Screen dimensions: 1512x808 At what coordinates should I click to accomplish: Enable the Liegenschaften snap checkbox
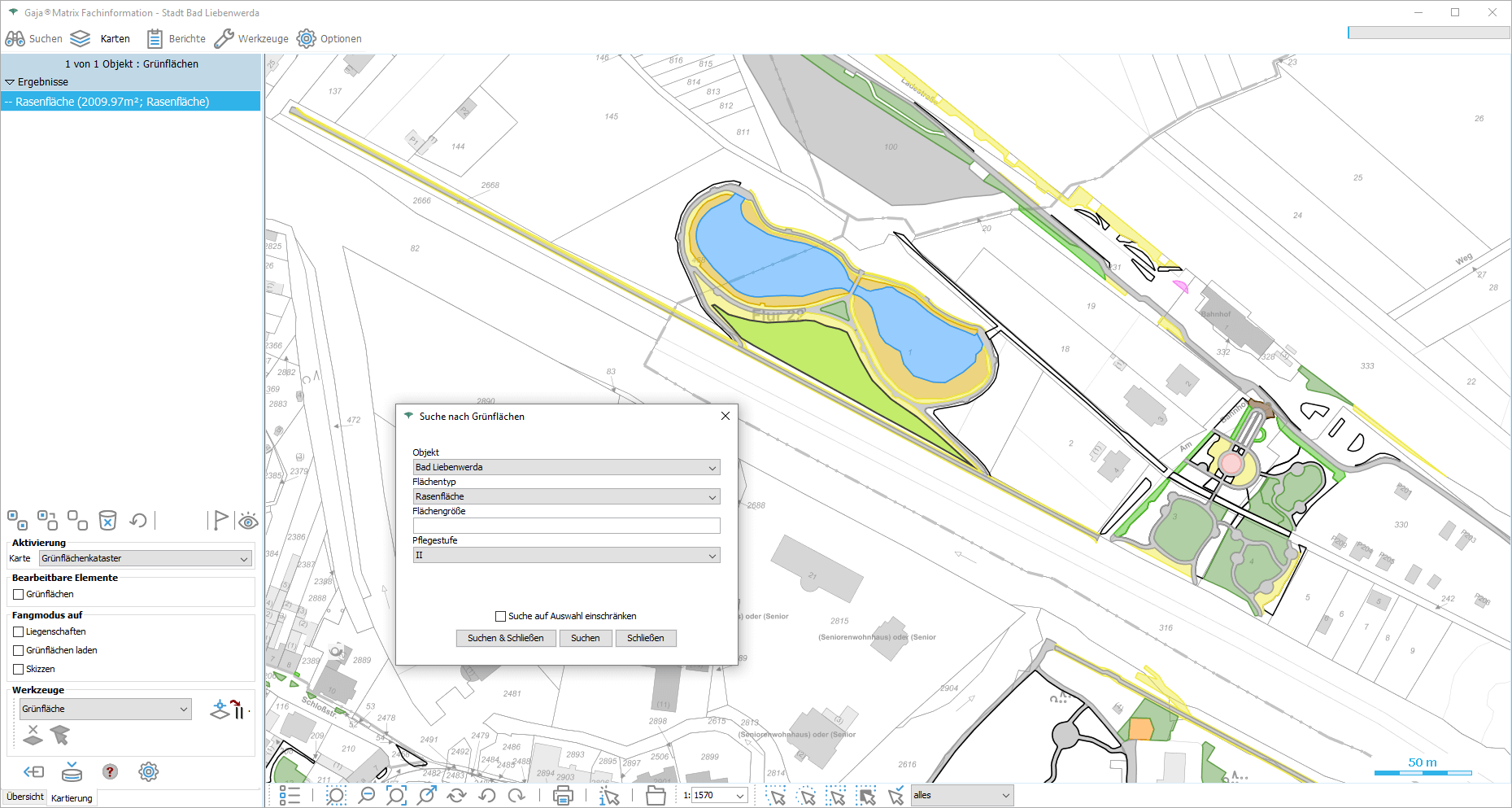pos(19,631)
